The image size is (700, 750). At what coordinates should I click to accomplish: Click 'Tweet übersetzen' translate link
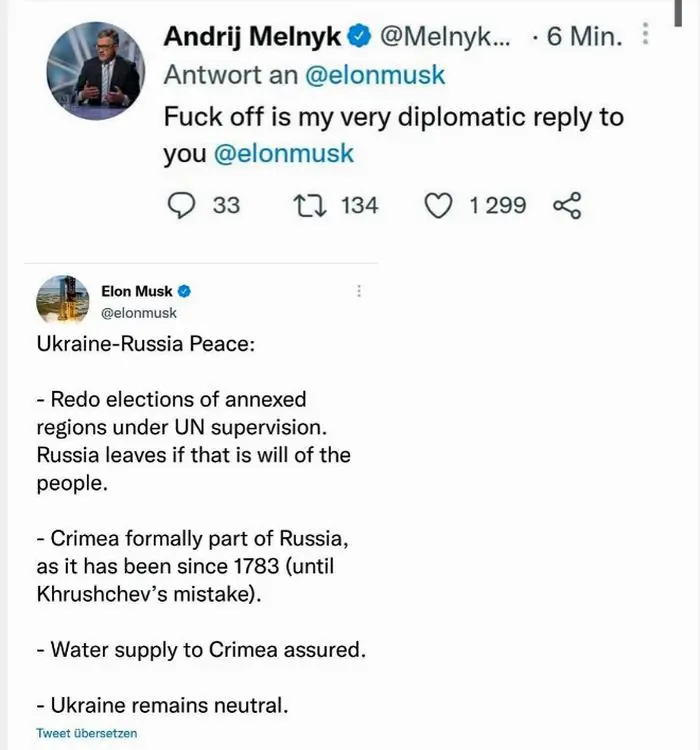[87, 733]
